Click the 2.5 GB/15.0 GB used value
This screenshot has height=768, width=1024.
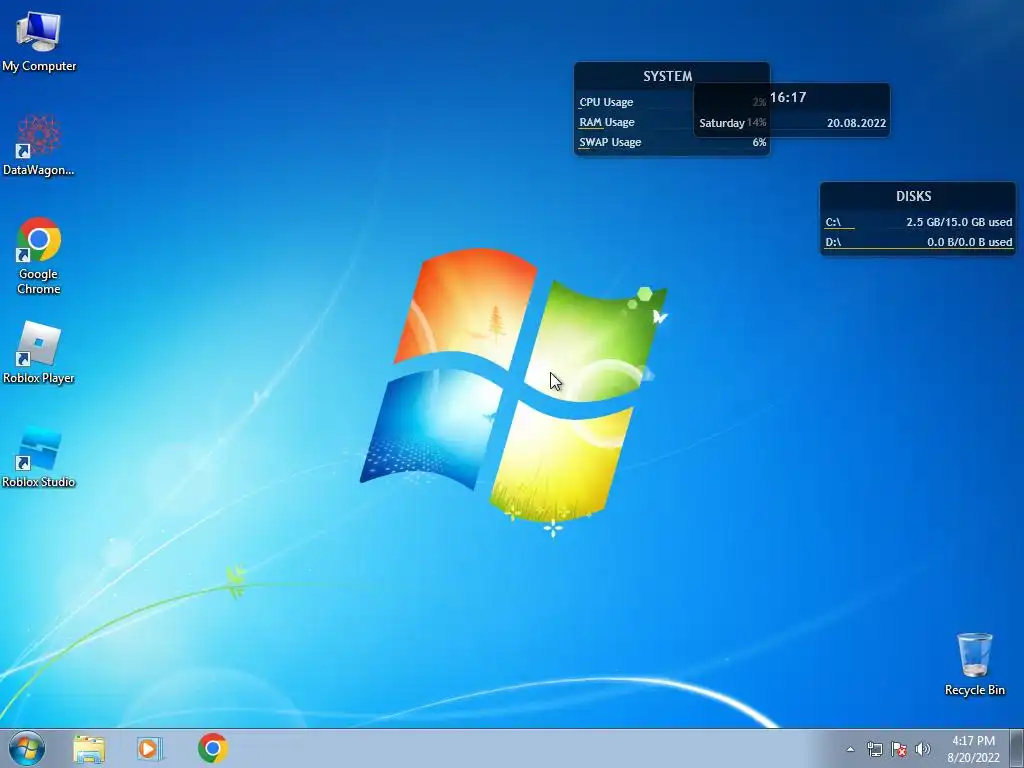(x=959, y=222)
